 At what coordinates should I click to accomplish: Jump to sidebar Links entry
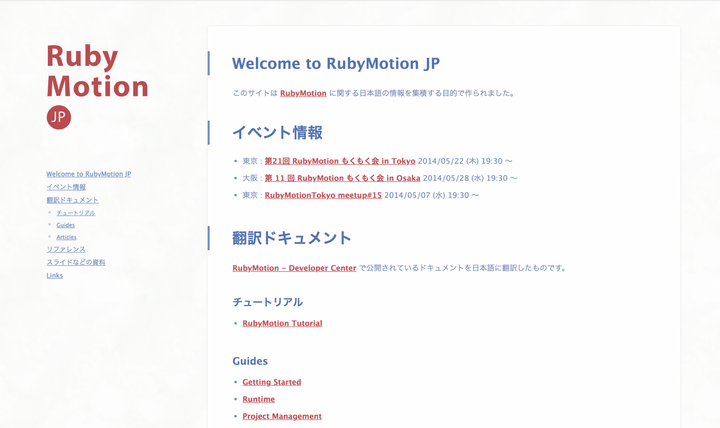tap(55, 276)
